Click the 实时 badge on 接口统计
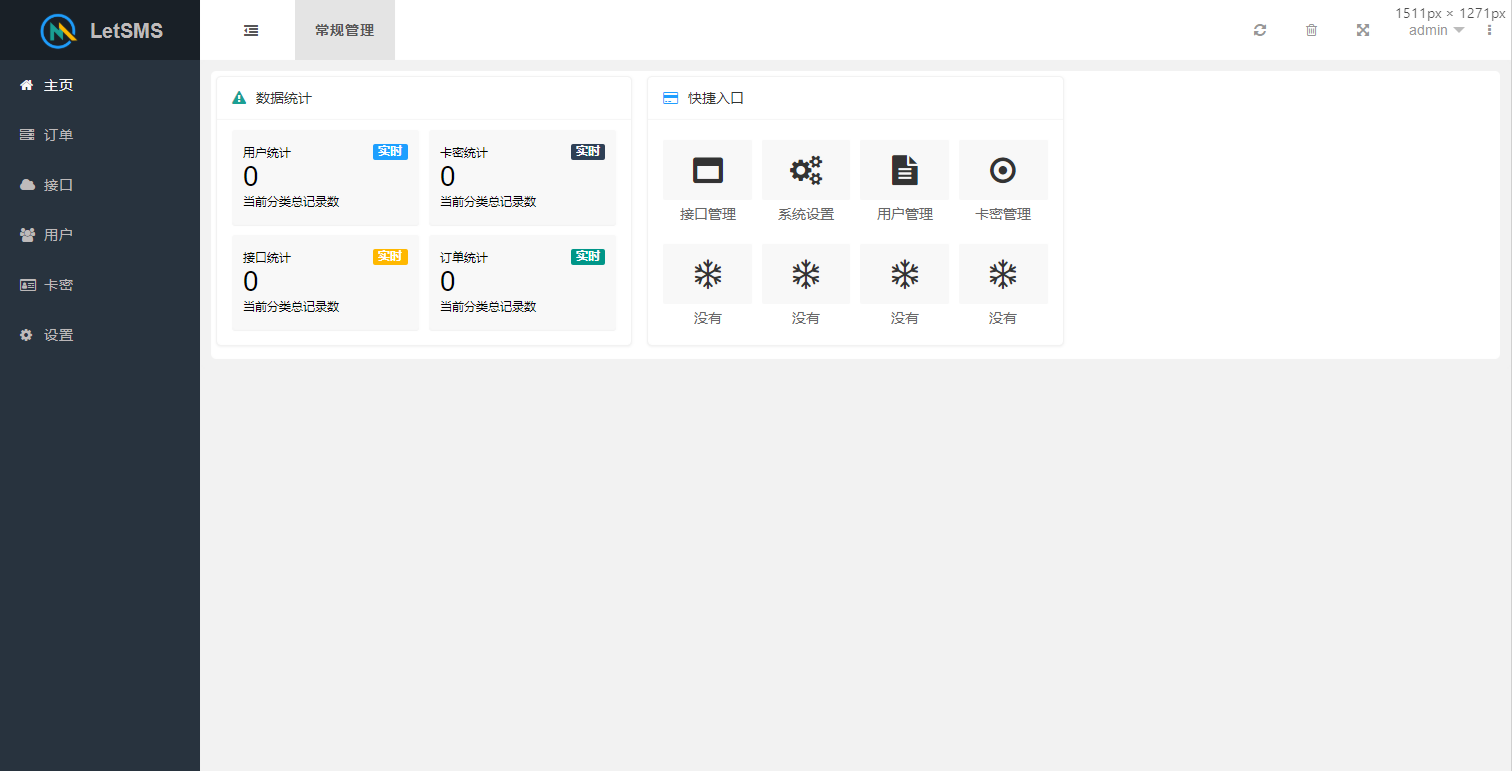1512x771 pixels. coord(390,256)
